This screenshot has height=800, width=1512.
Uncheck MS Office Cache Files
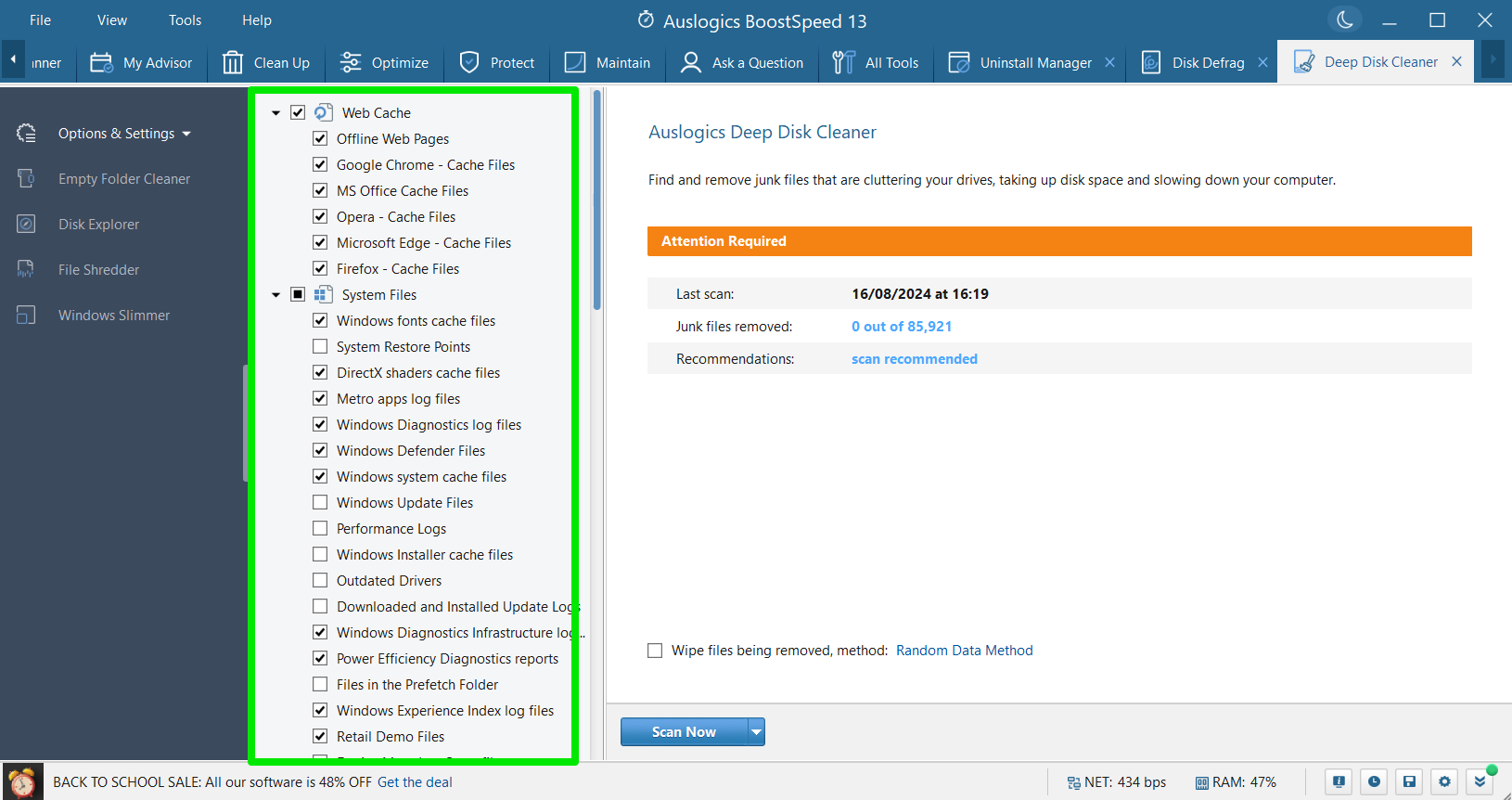(x=320, y=190)
